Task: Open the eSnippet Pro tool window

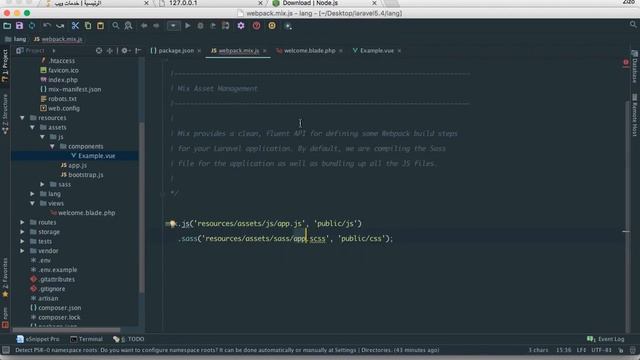Action: tap(38, 339)
